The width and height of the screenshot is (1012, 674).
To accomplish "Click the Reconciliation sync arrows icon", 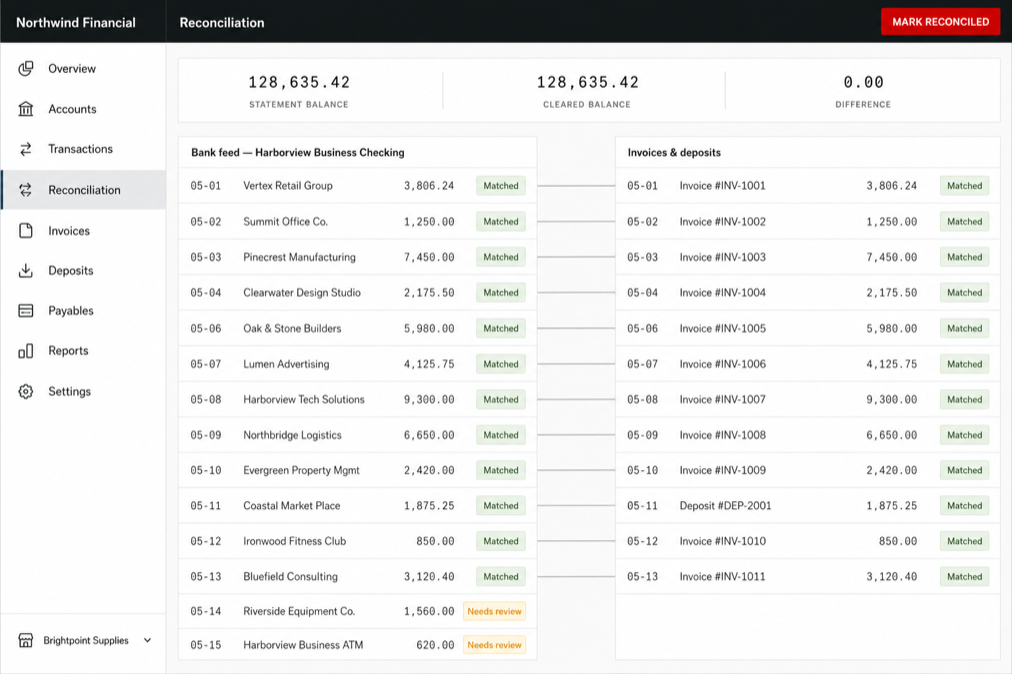I will tap(26, 190).
